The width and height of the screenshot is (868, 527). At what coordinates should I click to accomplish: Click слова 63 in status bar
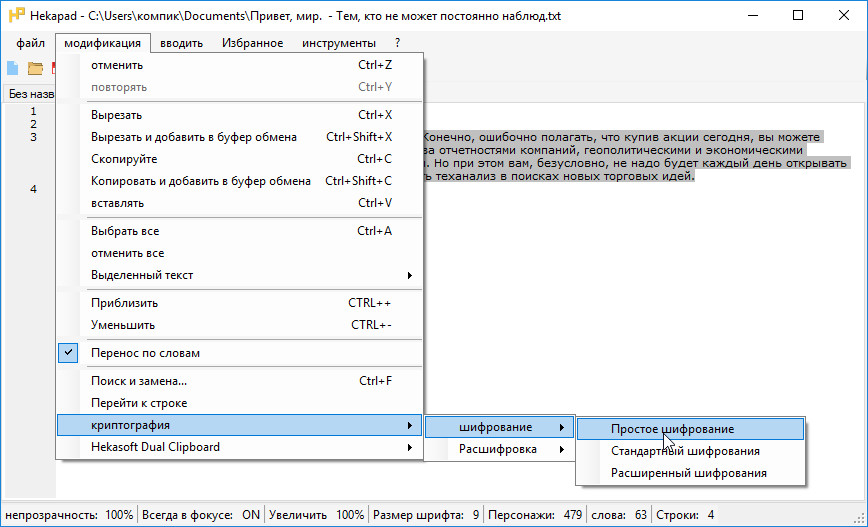(x=619, y=515)
